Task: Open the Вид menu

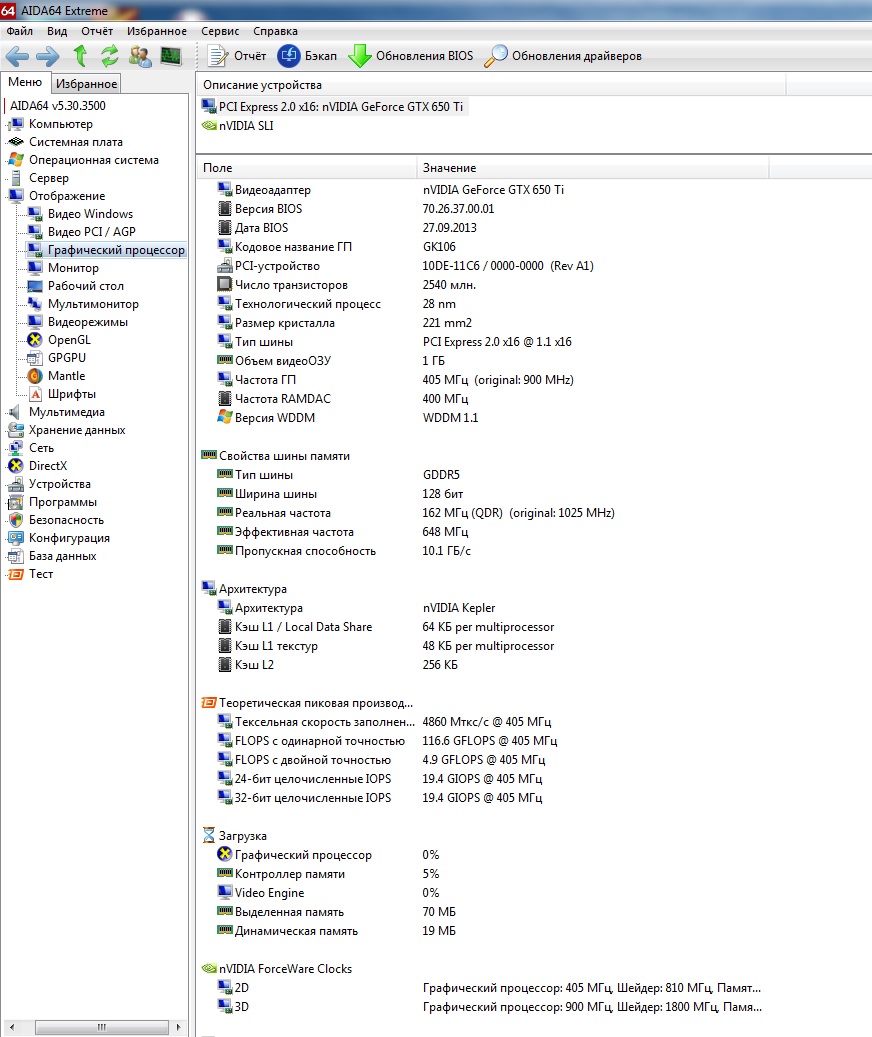Action: tap(57, 31)
